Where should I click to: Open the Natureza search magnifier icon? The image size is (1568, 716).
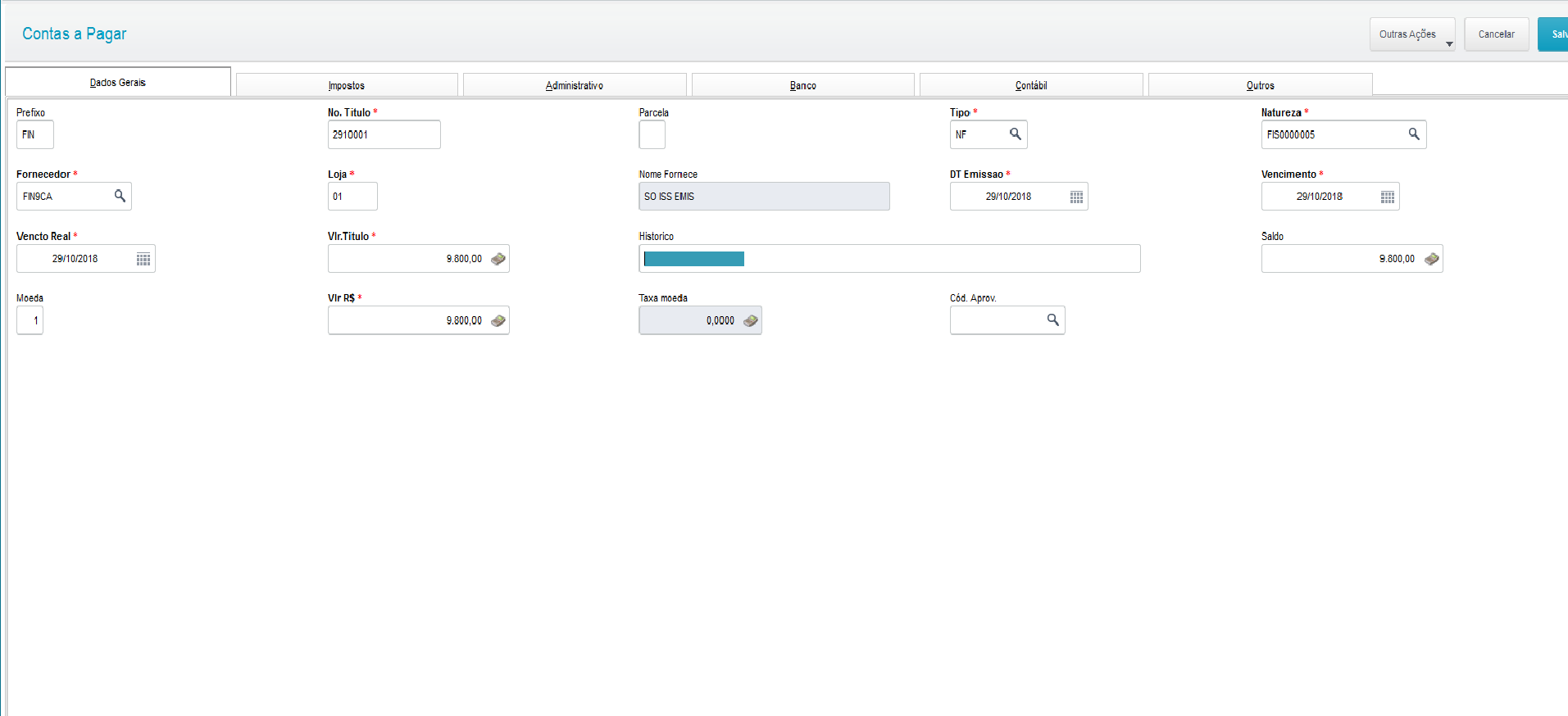coord(1414,134)
